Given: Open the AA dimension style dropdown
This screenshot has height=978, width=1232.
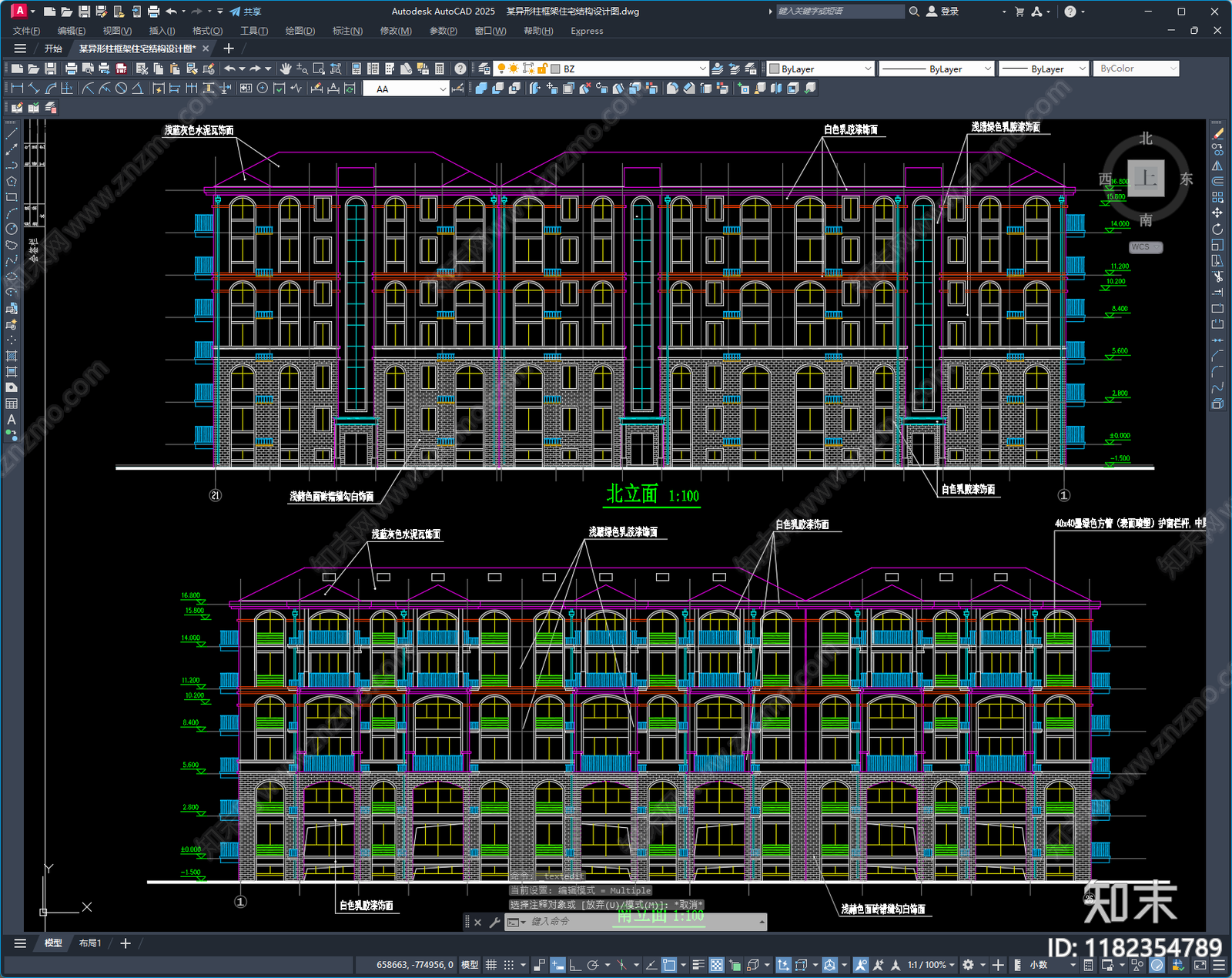Looking at the screenshot, I should 443,89.
